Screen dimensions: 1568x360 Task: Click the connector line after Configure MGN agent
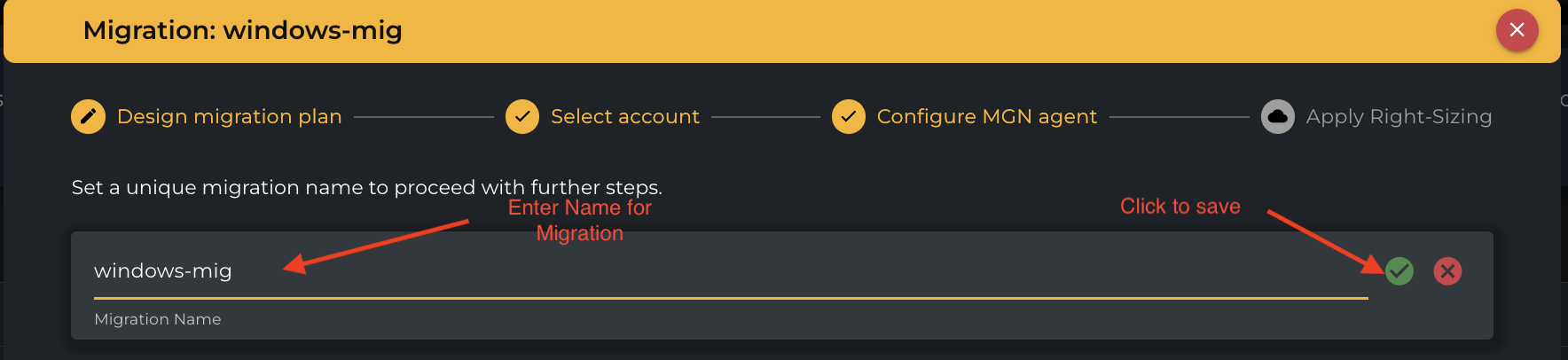tap(1179, 116)
